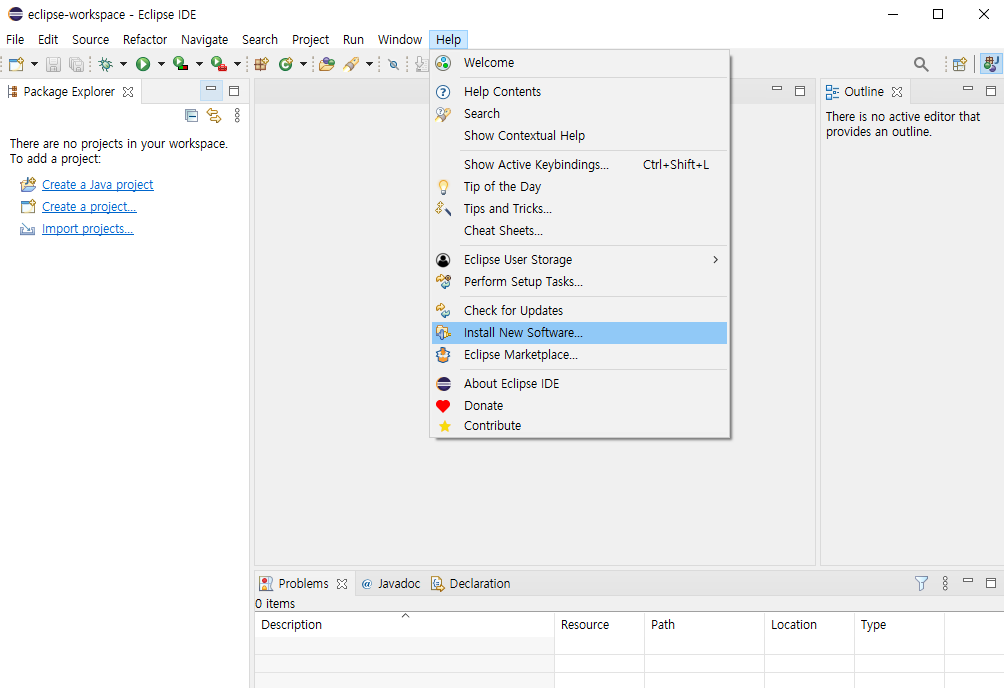Open the Refactor menu
Viewport: 1004px width, 688px height.
[145, 40]
